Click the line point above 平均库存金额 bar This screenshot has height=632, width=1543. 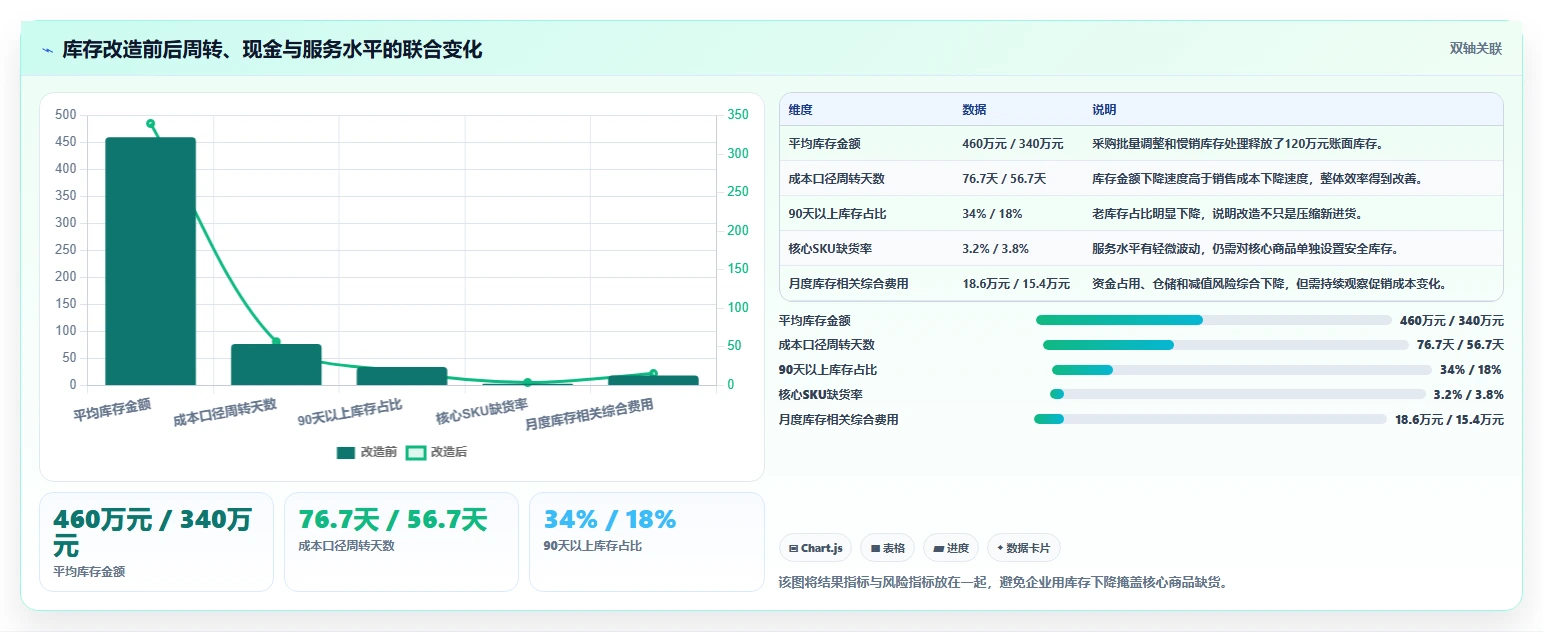click(151, 124)
